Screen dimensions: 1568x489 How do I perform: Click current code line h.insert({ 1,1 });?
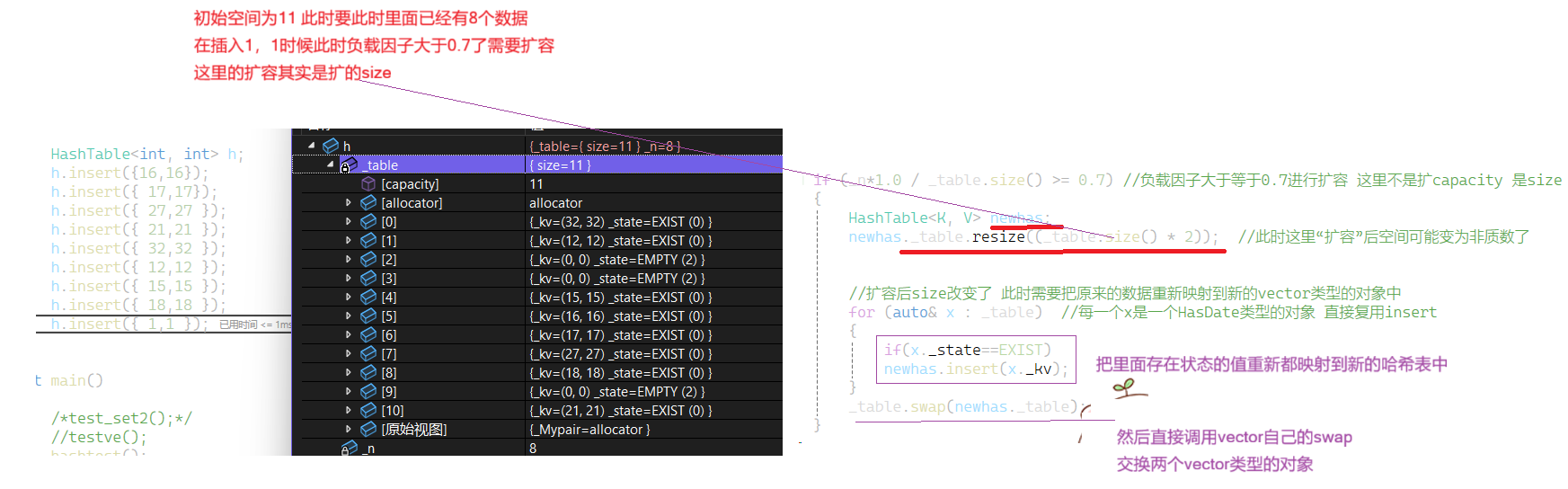pyautogui.click(x=129, y=324)
